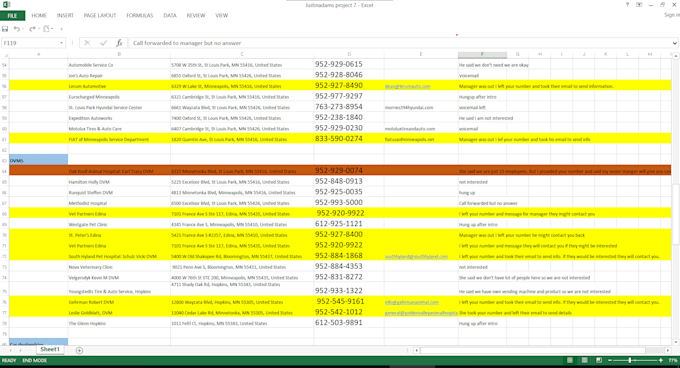Click horizontal scrollbar left arrow

(416, 350)
